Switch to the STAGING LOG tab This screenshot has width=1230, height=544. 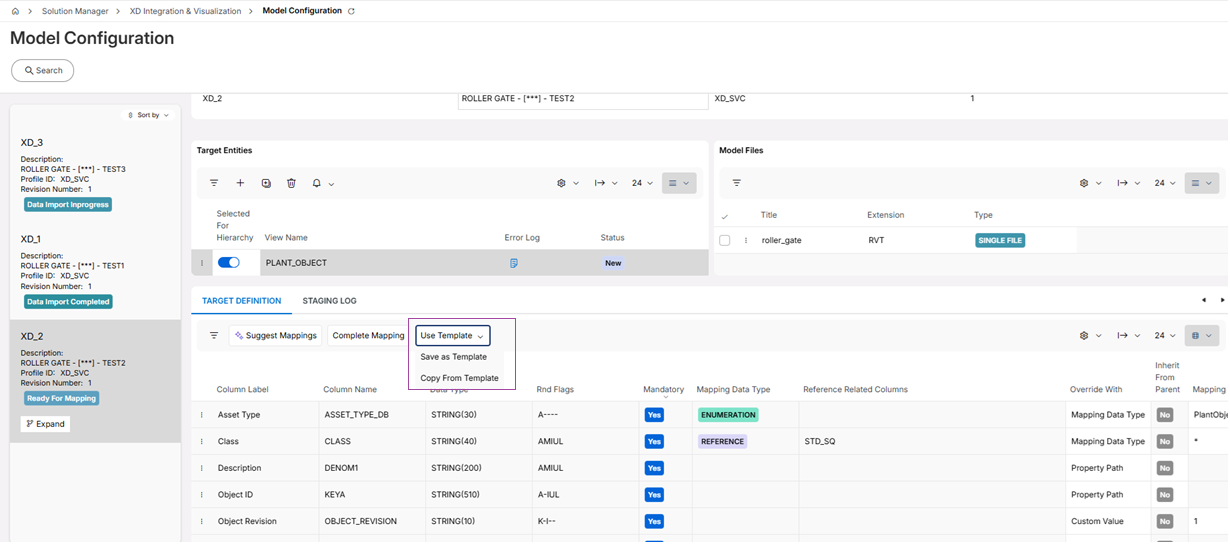tap(329, 301)
